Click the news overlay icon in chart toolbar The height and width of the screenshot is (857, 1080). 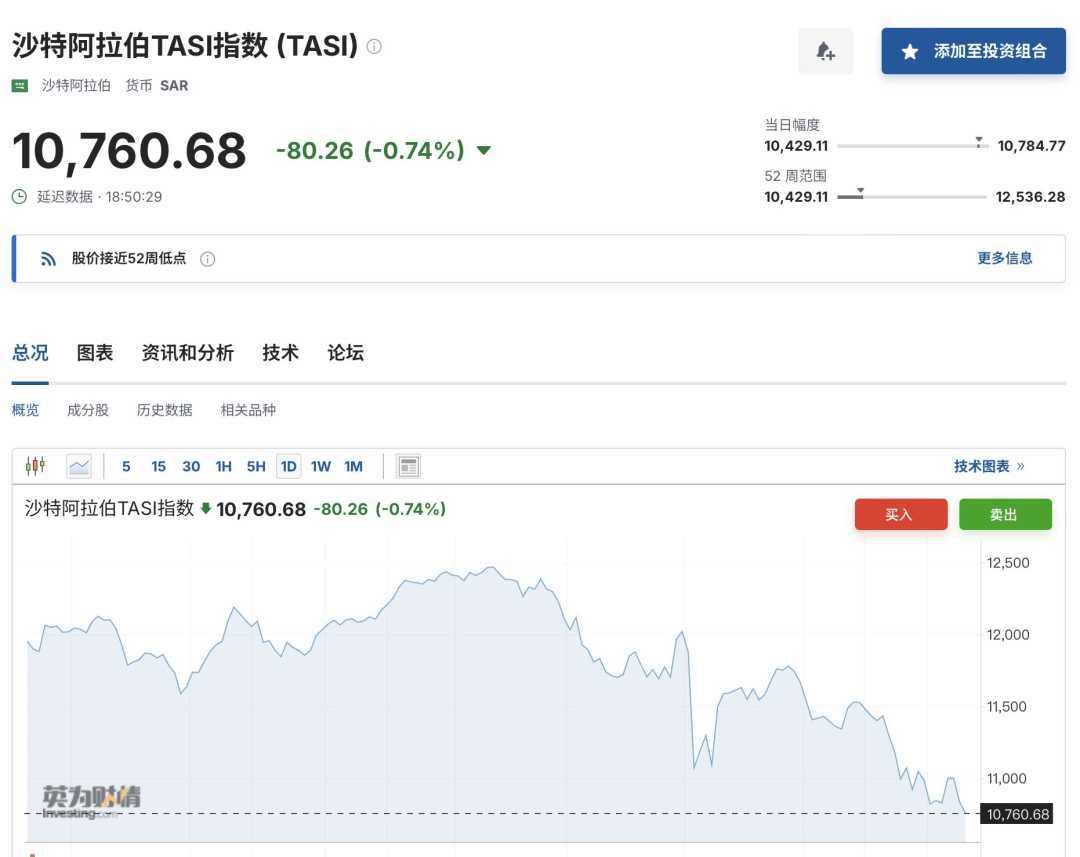(x=408, y=466)
